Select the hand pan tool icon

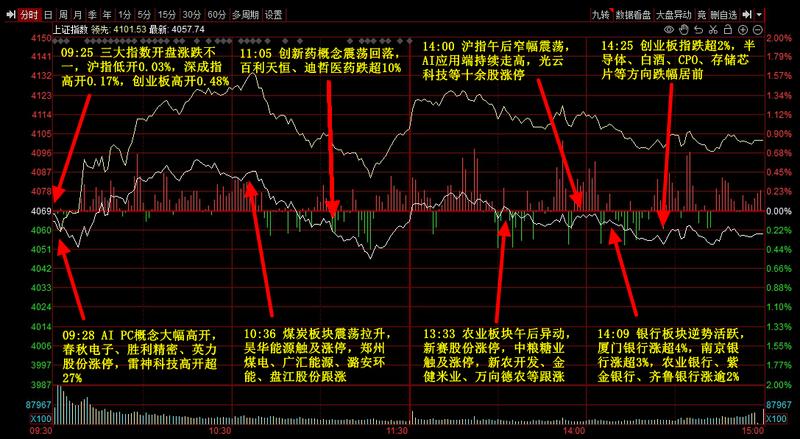pos(684,30)
